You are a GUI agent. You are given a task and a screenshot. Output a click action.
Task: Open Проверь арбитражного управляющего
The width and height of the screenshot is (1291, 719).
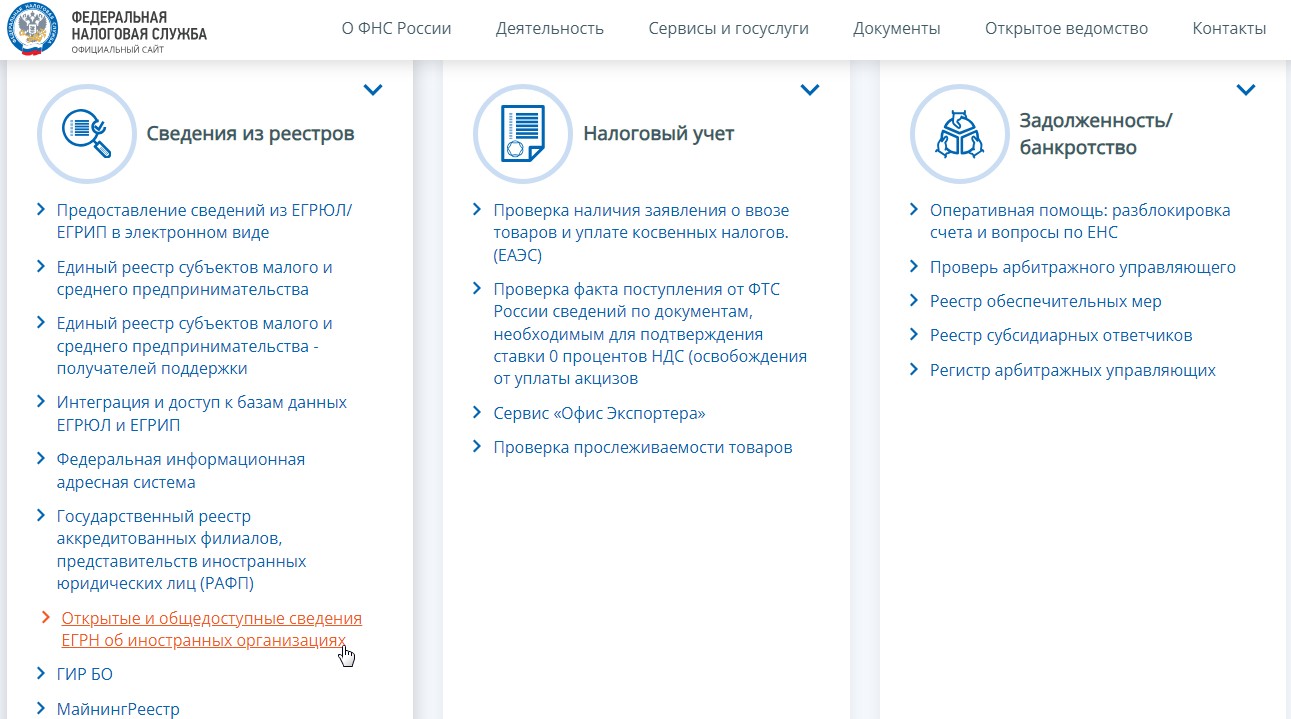pos(1082,267)
